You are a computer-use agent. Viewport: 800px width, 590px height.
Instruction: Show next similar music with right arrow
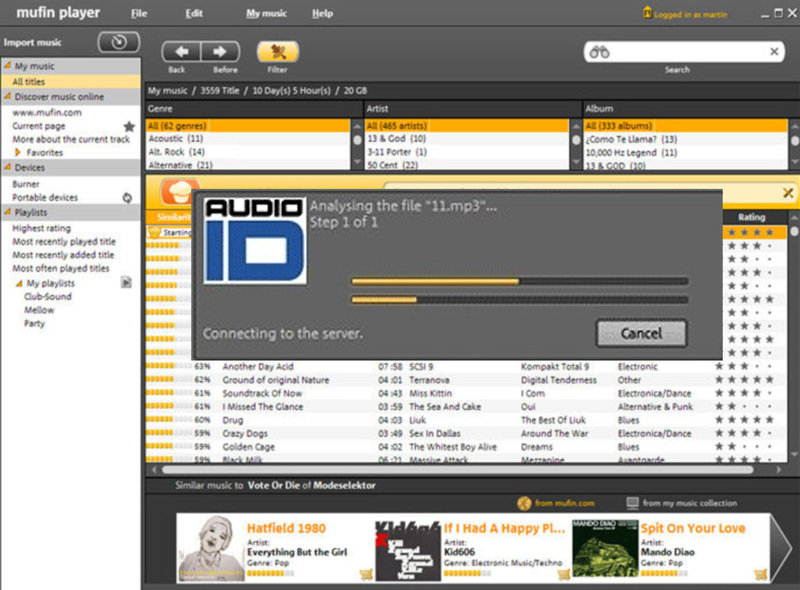[x=781, y=548]
